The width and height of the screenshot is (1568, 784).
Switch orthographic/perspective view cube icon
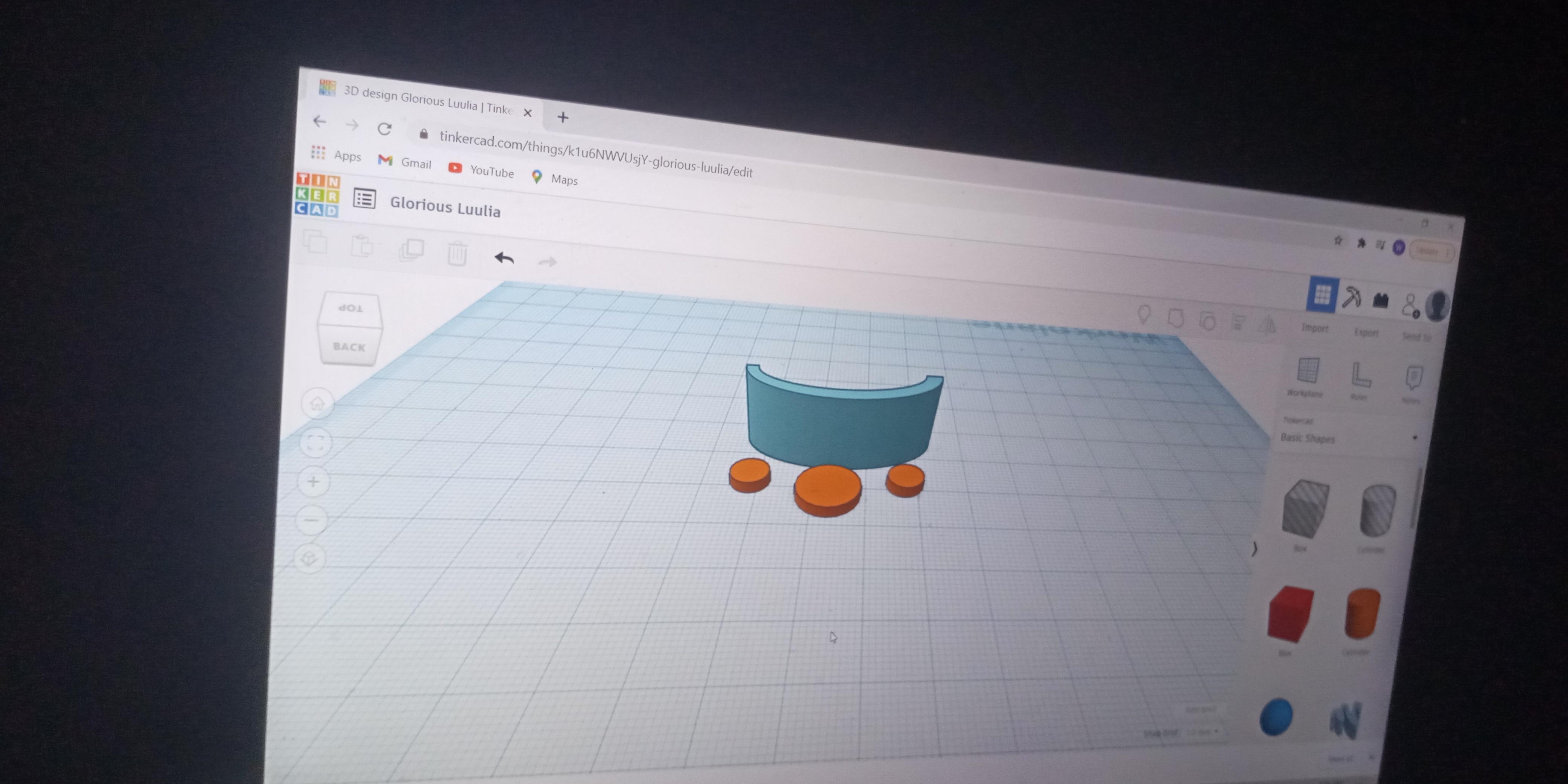(309, 559)
